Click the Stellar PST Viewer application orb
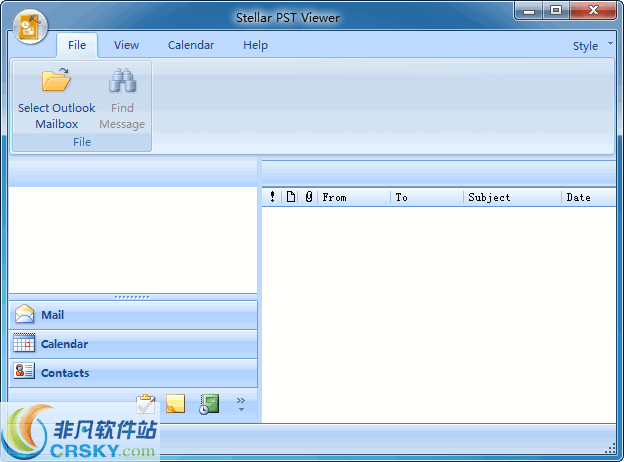This screenshot has width=624, height=462. click(30, 27)
